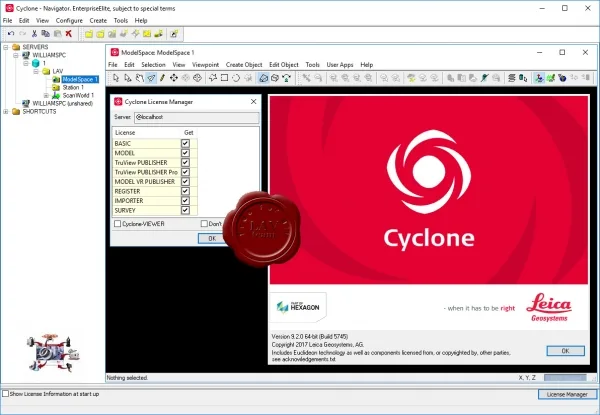Image resolution: width=600 pixels, height=415 pixels.
Task: Uncheck the SURVEY license checkbox
Action: (x=185, y=210)
